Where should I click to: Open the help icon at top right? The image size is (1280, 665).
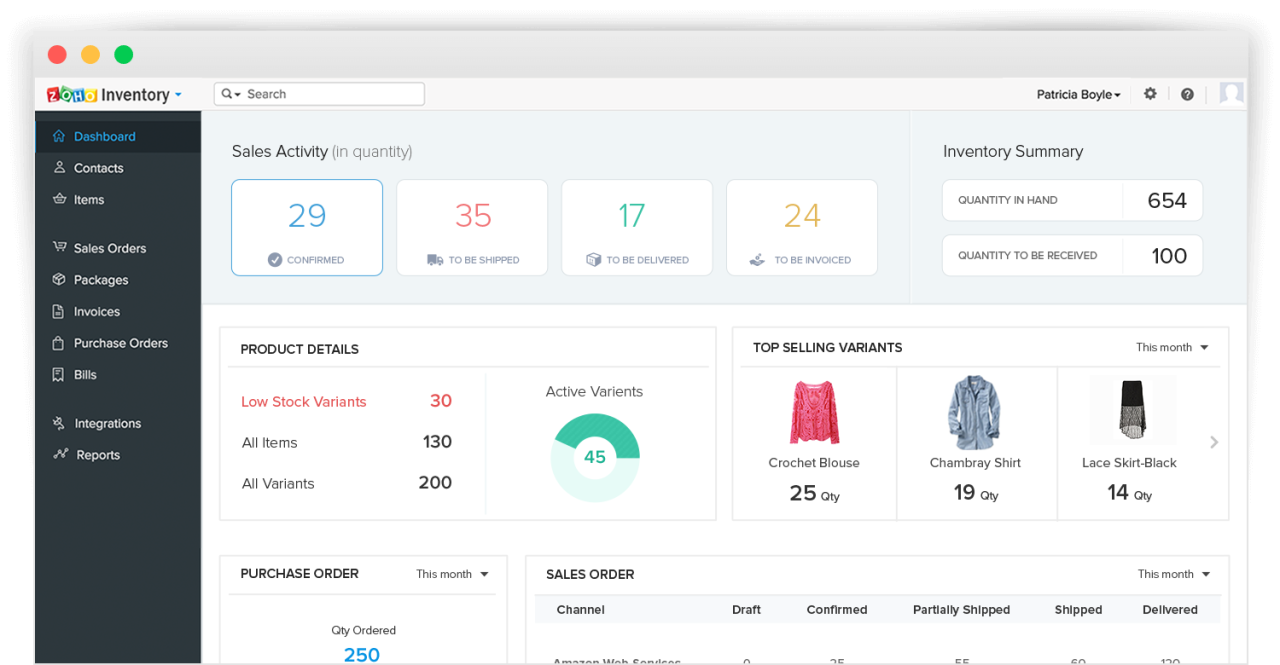[x=1187, y=93]
